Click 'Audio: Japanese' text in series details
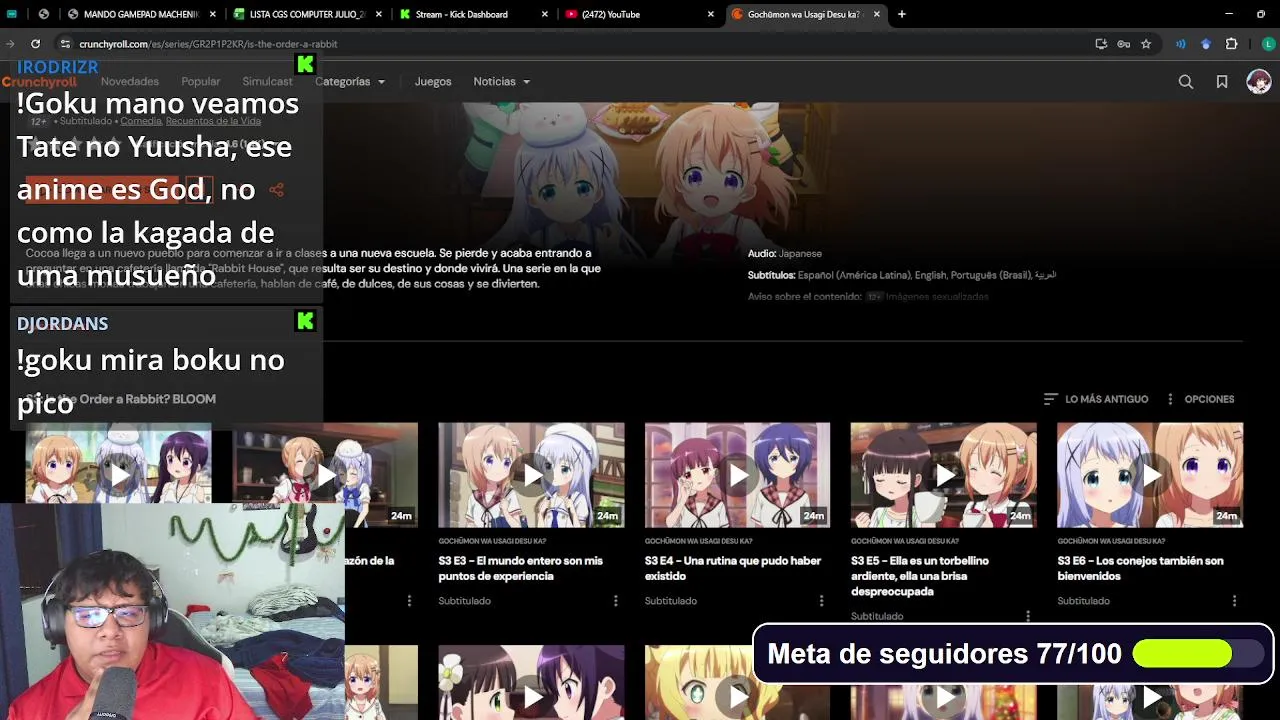The width and height of the screenshot is (1280, 720). [x=785, y=254]
